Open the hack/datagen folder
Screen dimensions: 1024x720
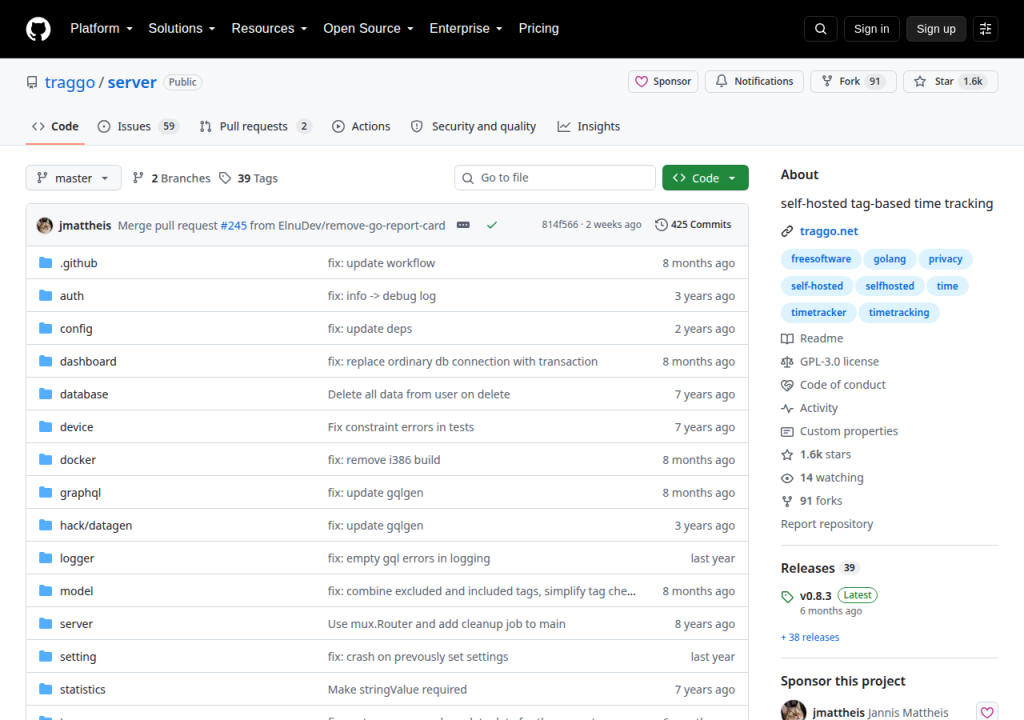coord(96,525)
